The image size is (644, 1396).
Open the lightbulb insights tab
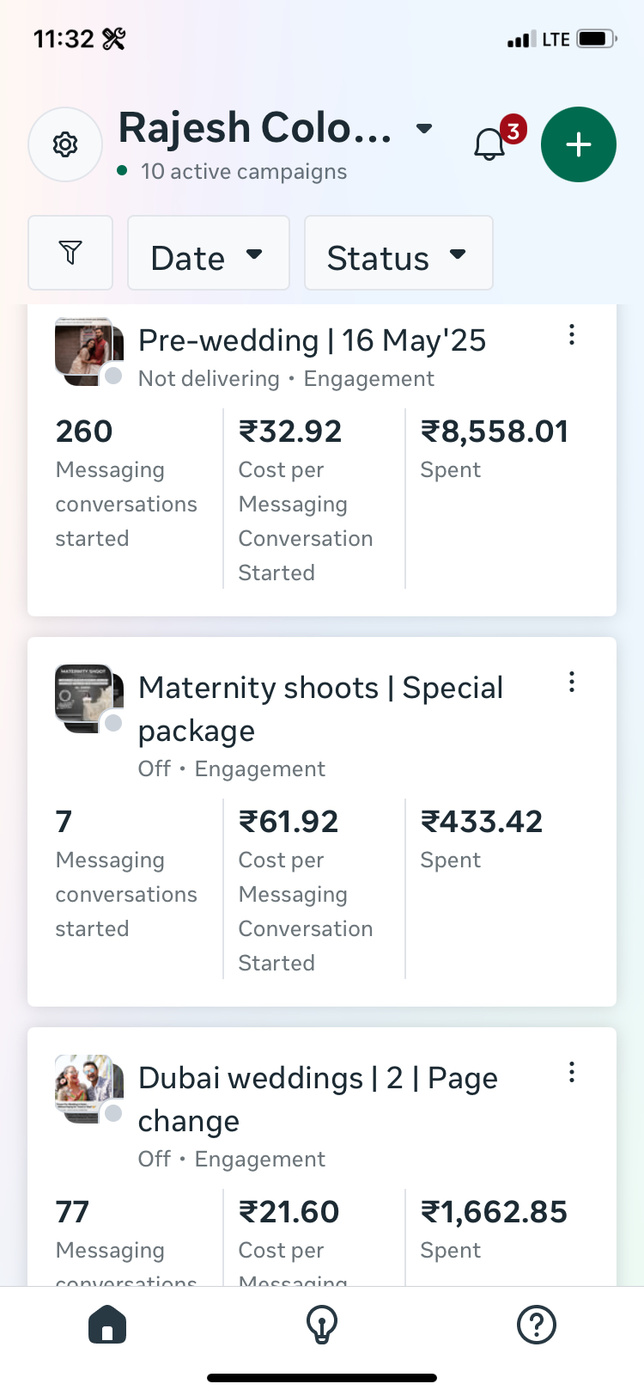click(x=321, y=1326)
